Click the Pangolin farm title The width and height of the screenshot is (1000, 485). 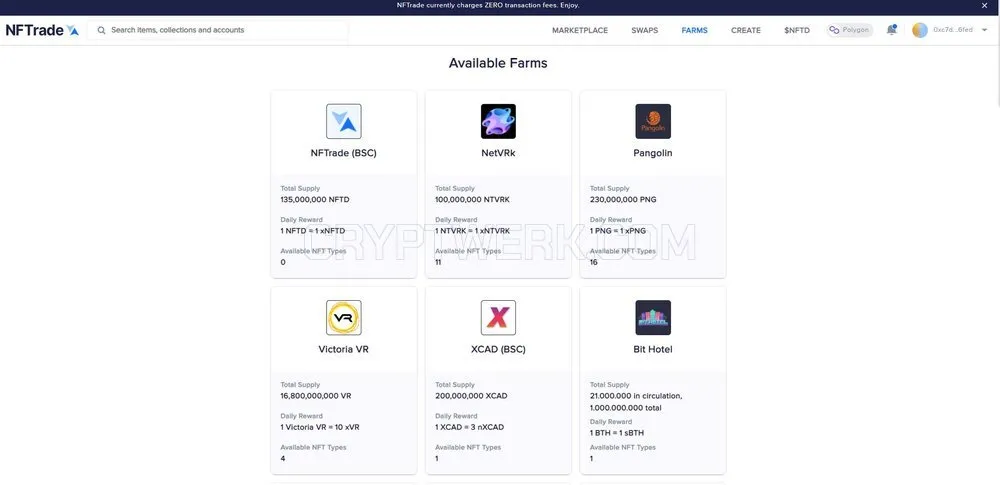pos(653,153)
